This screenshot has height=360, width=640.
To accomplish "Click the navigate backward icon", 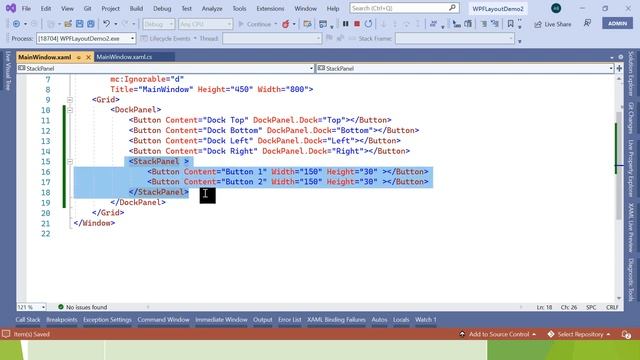I will pos(16,24).
